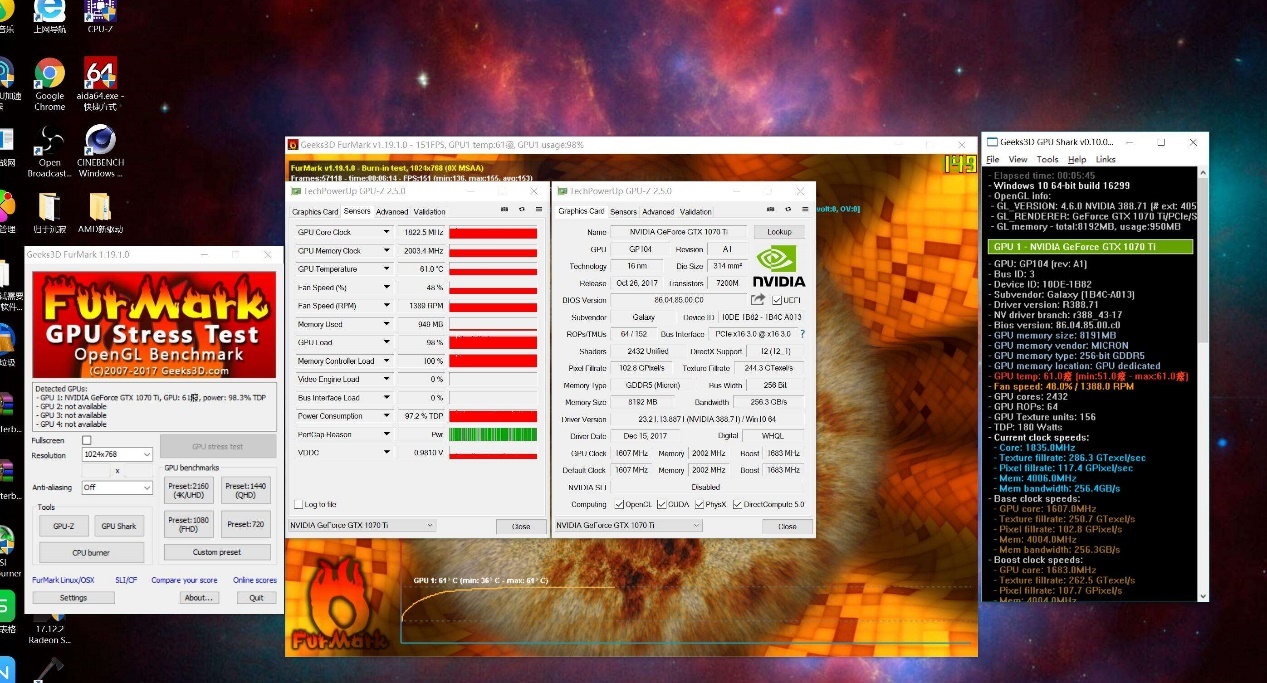Open hamburger menu in GPU-Z Graphics Card window
1267x683 pixels.
click(x=804, y=210)
